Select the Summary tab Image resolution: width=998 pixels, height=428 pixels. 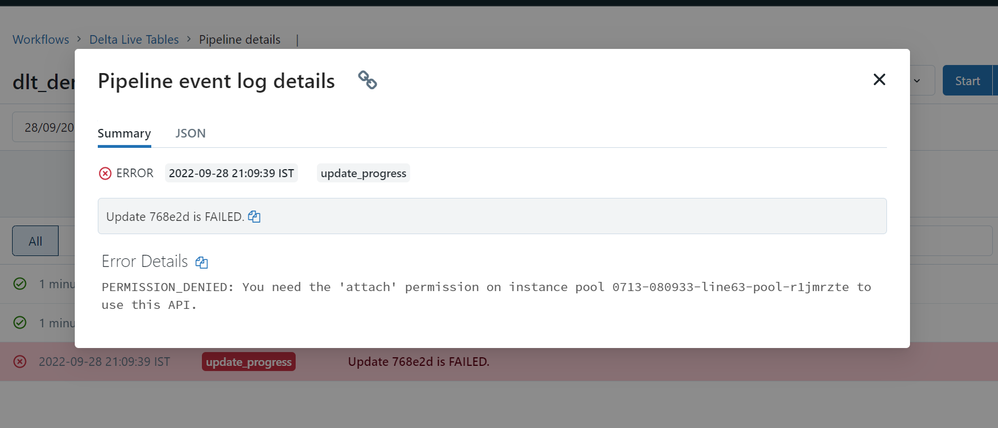point(124,133)
